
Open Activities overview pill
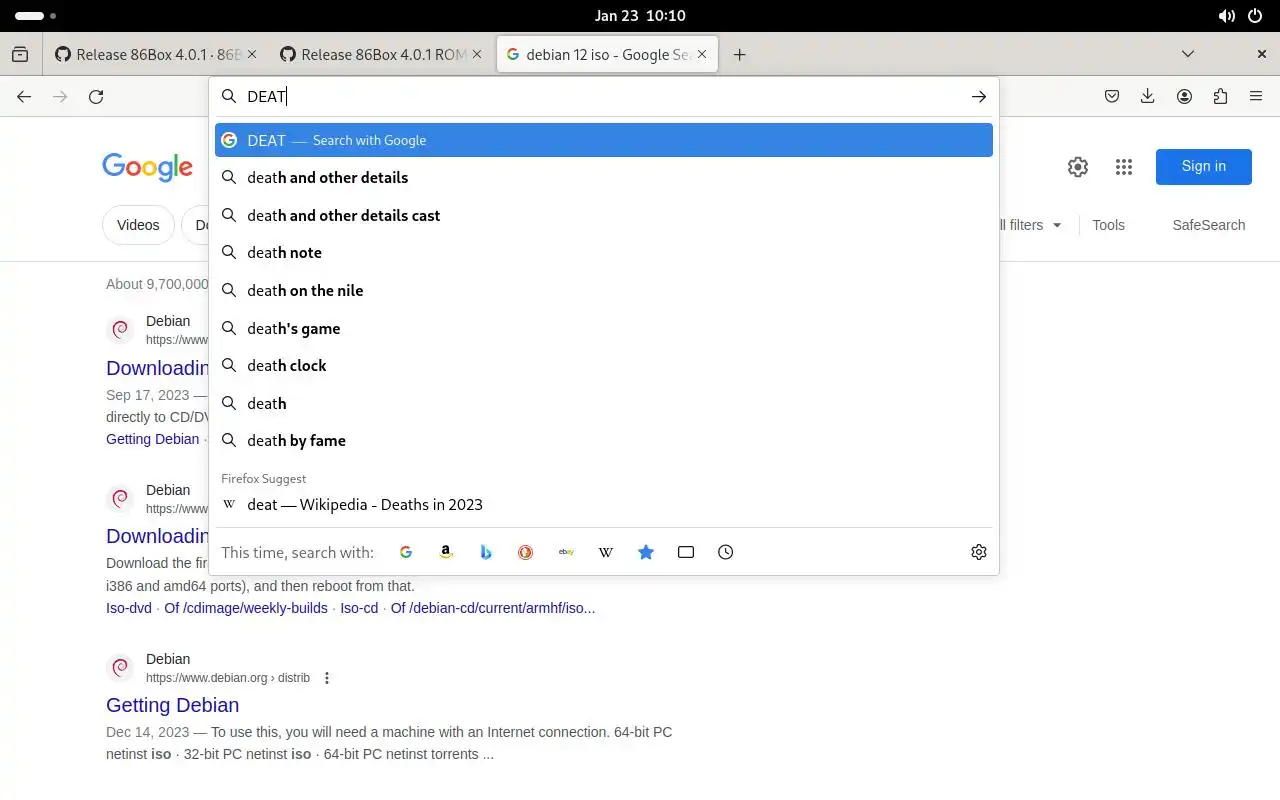36,16
